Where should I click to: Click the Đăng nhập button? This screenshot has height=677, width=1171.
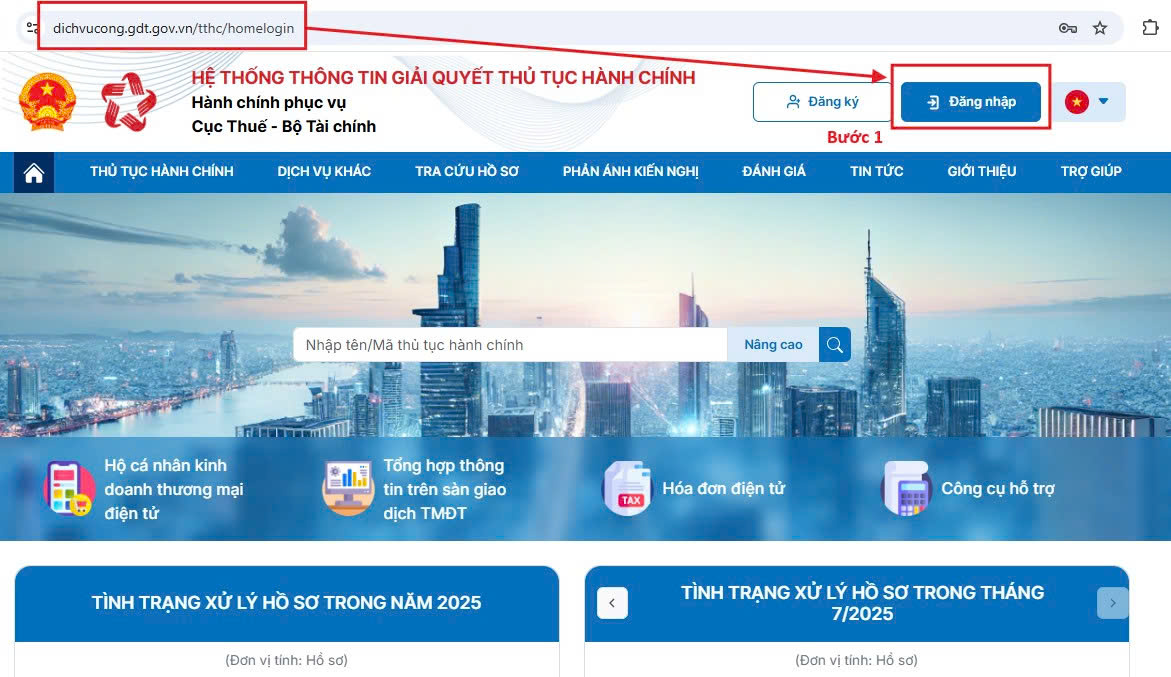click(971, 102)
